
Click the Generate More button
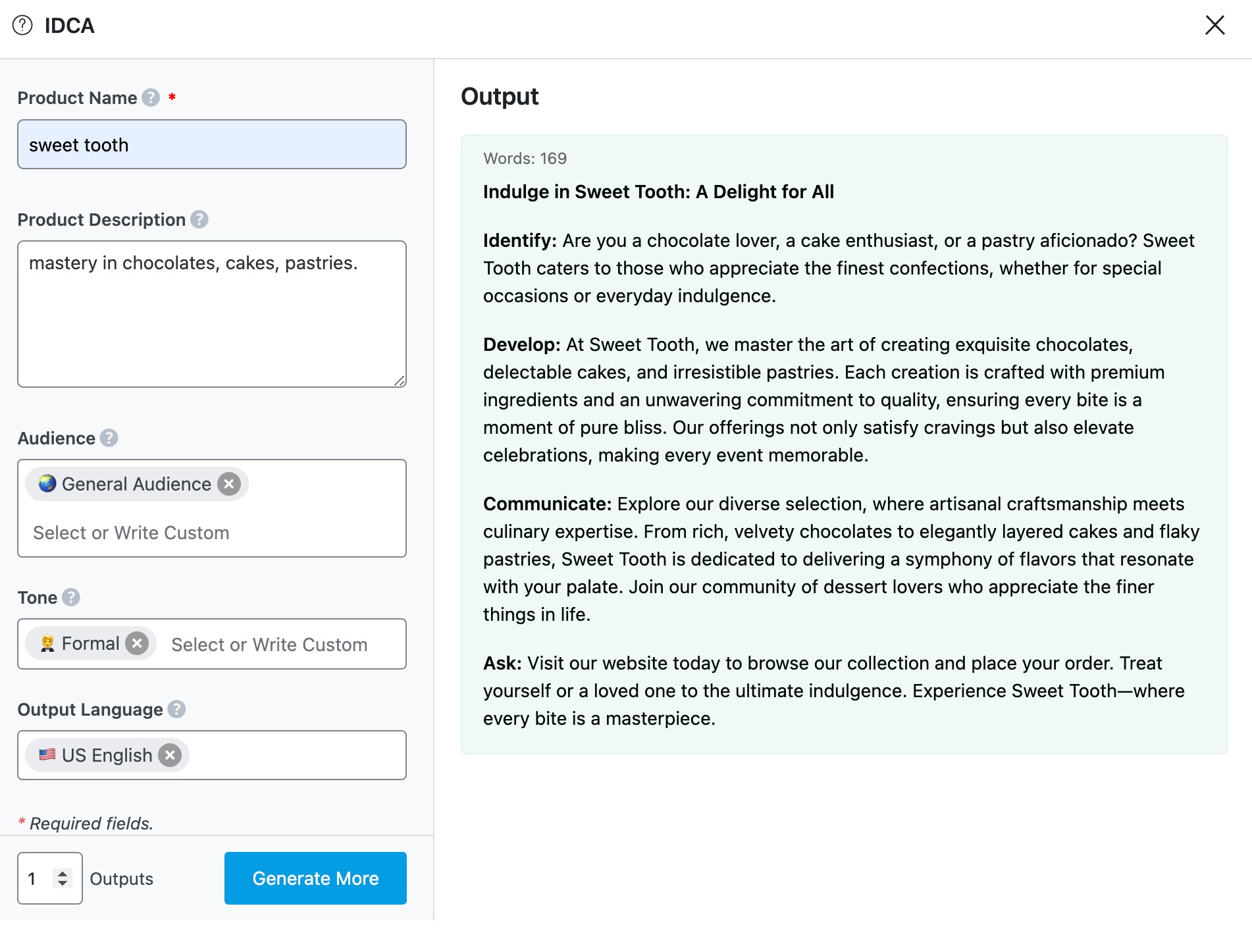click(x=315, y=878)
